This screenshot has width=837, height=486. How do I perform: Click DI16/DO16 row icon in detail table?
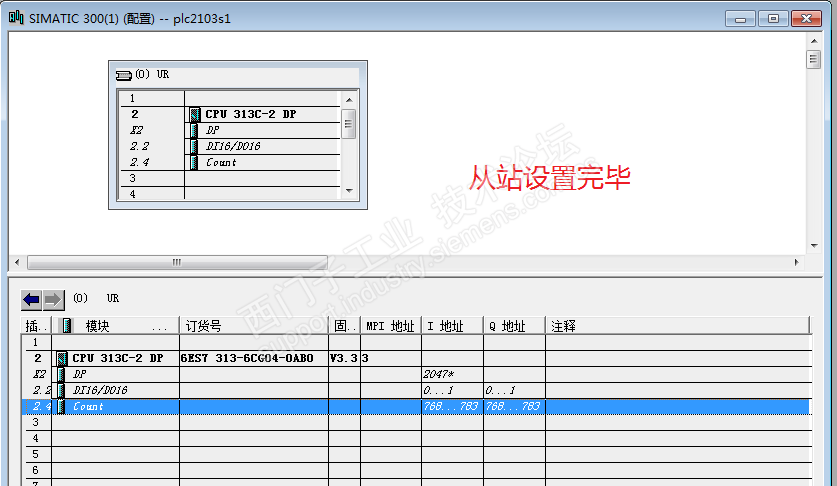61,390
